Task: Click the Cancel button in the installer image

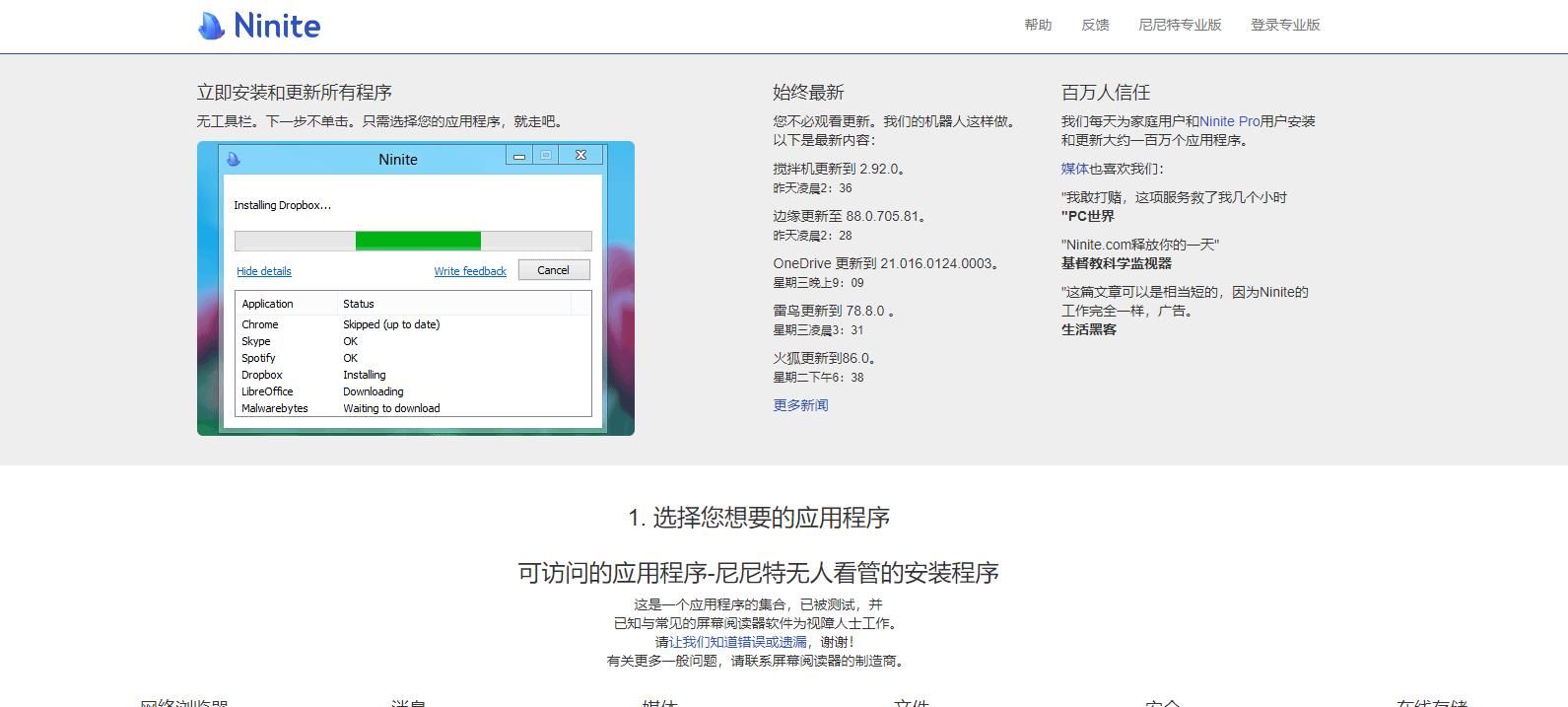Action: (x=553, y=270)
